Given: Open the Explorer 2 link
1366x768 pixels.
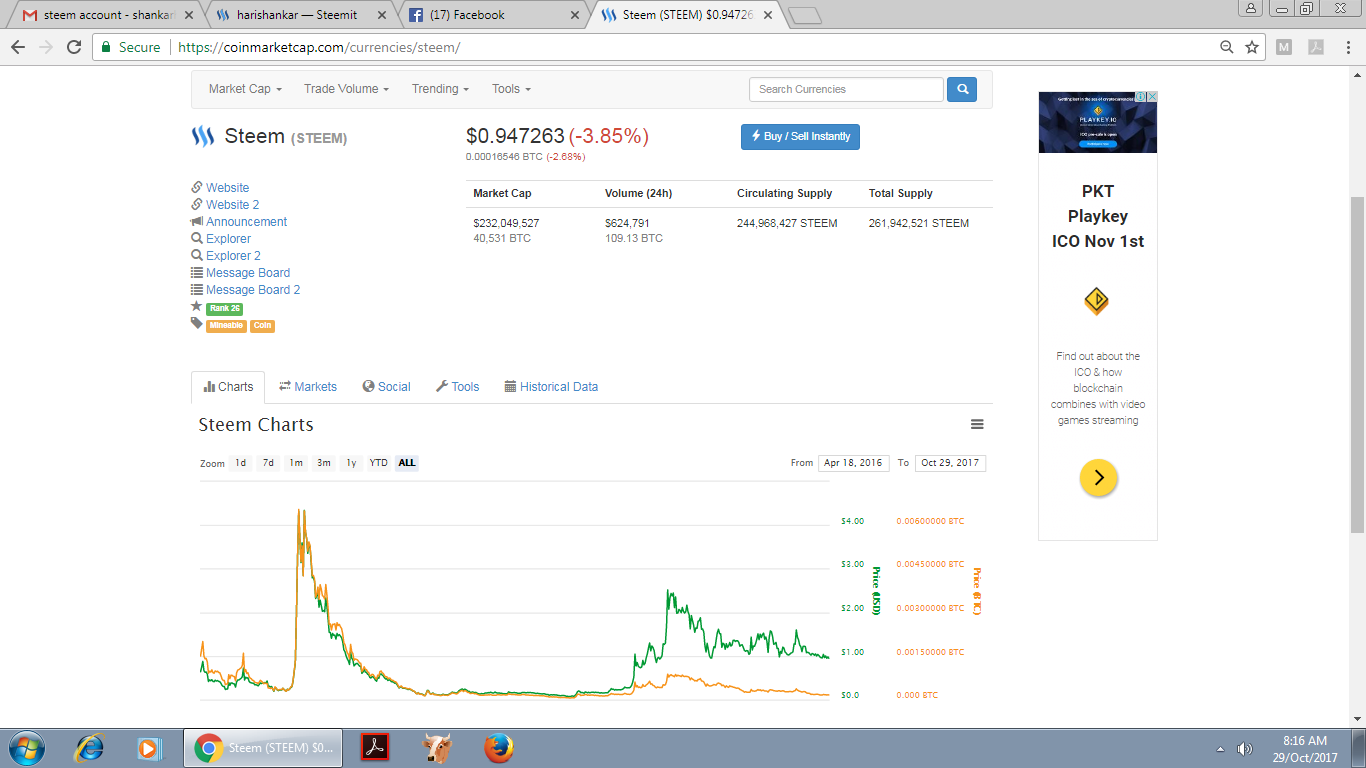Looking at the screenshot, I should 234,256.
